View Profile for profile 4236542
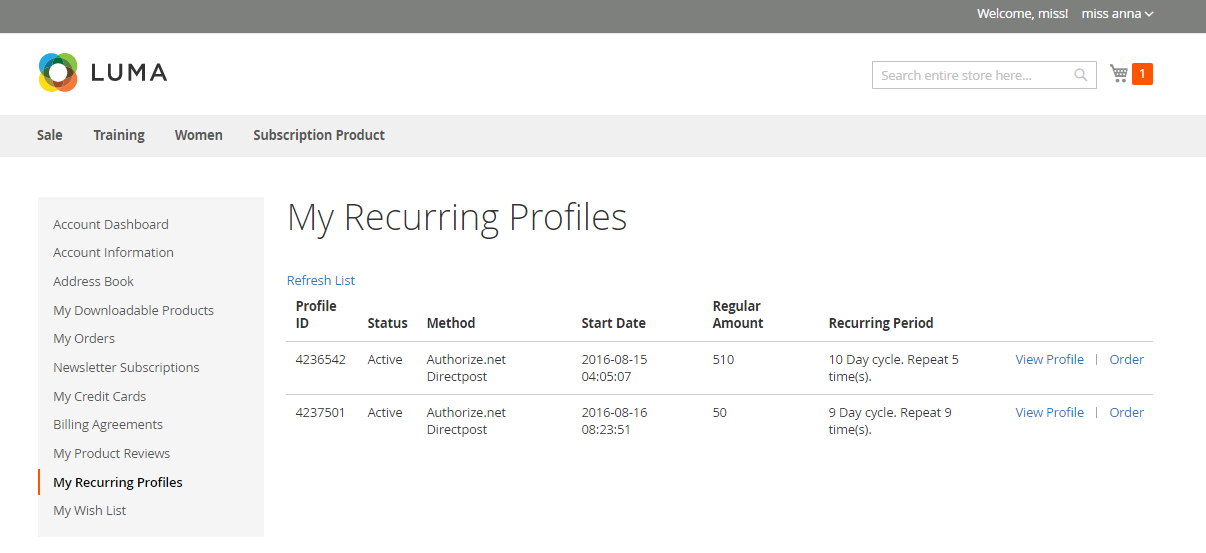Image resolution: width=1206 pixels, height=553 pixels. click(x=1049, y=359)
